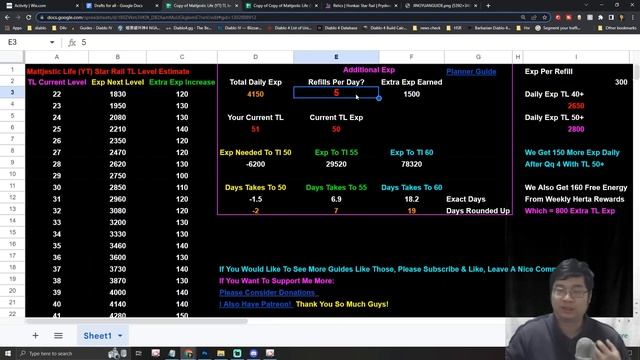
Task: Open the Diablo 4 Database bookmark
Action: pyautogui.click(x=338, y=28)
